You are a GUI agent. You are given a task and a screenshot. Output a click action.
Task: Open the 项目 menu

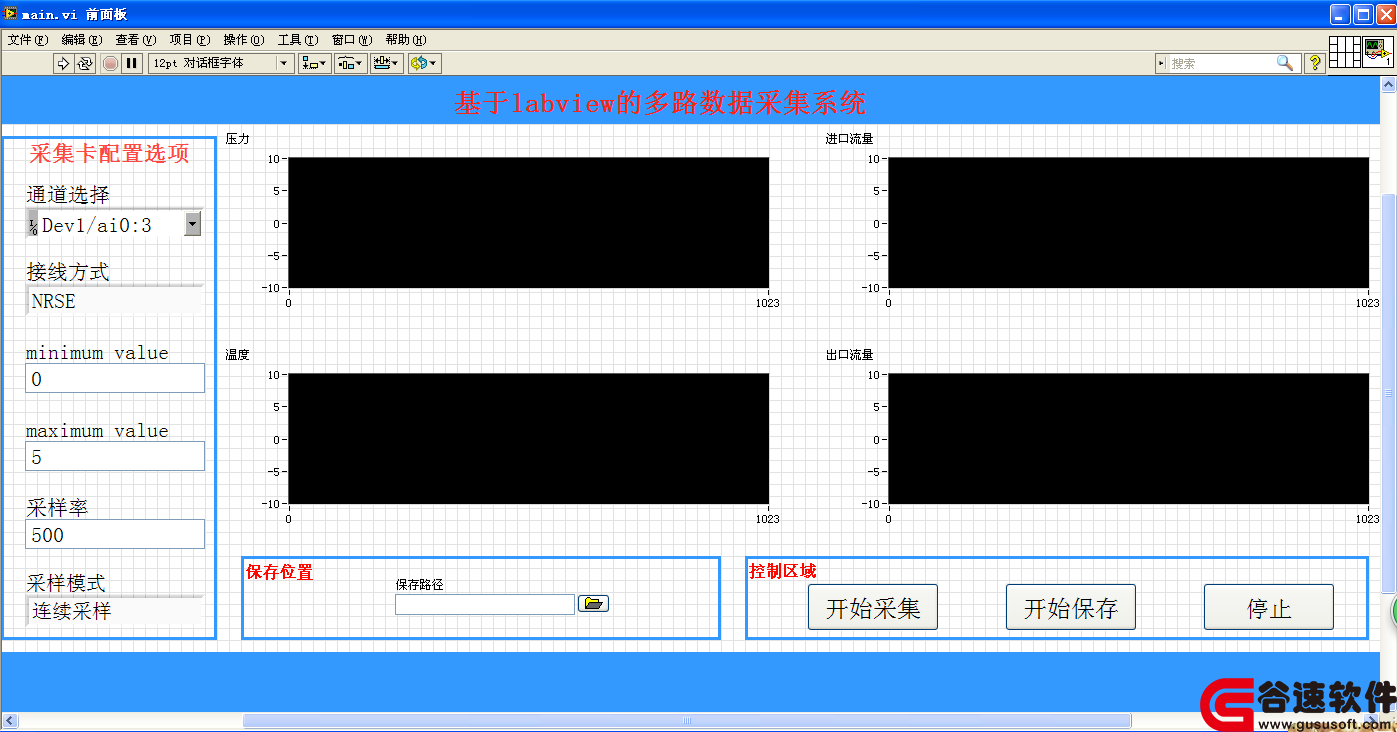(190, 40)
